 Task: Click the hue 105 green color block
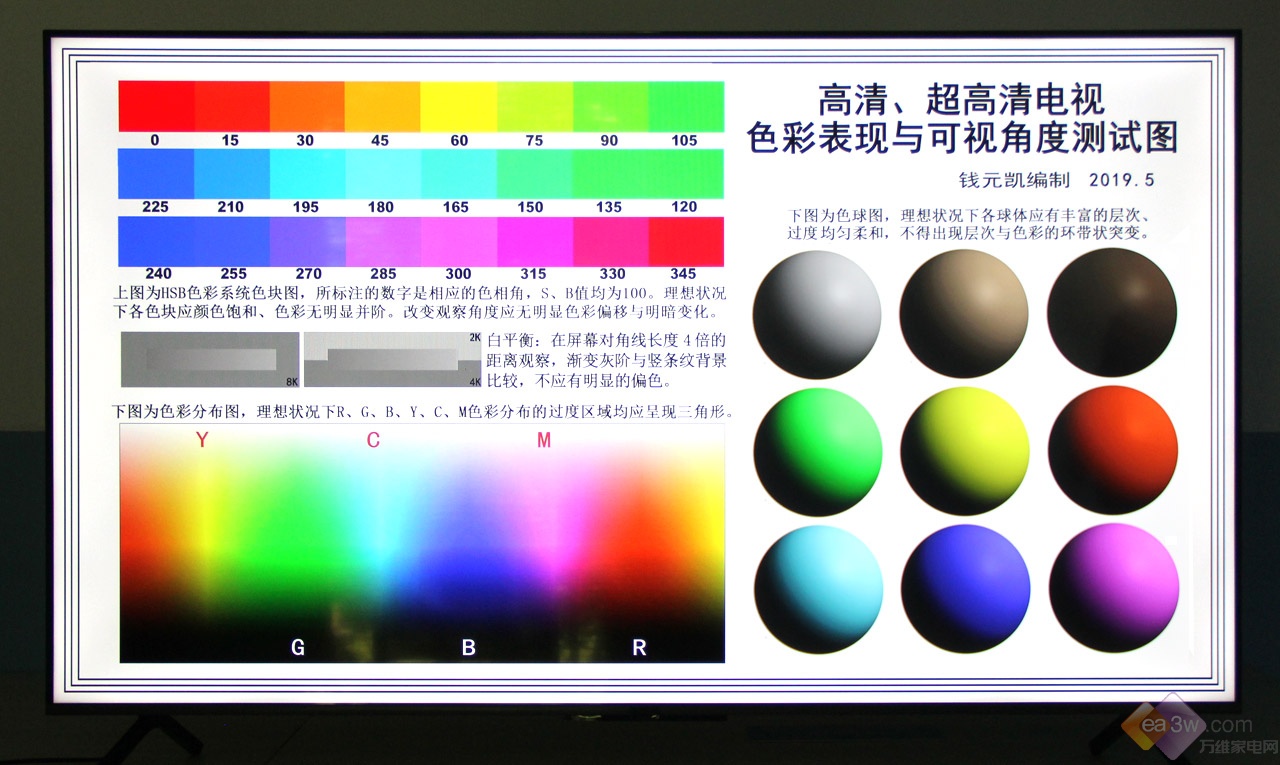point(686,106)
